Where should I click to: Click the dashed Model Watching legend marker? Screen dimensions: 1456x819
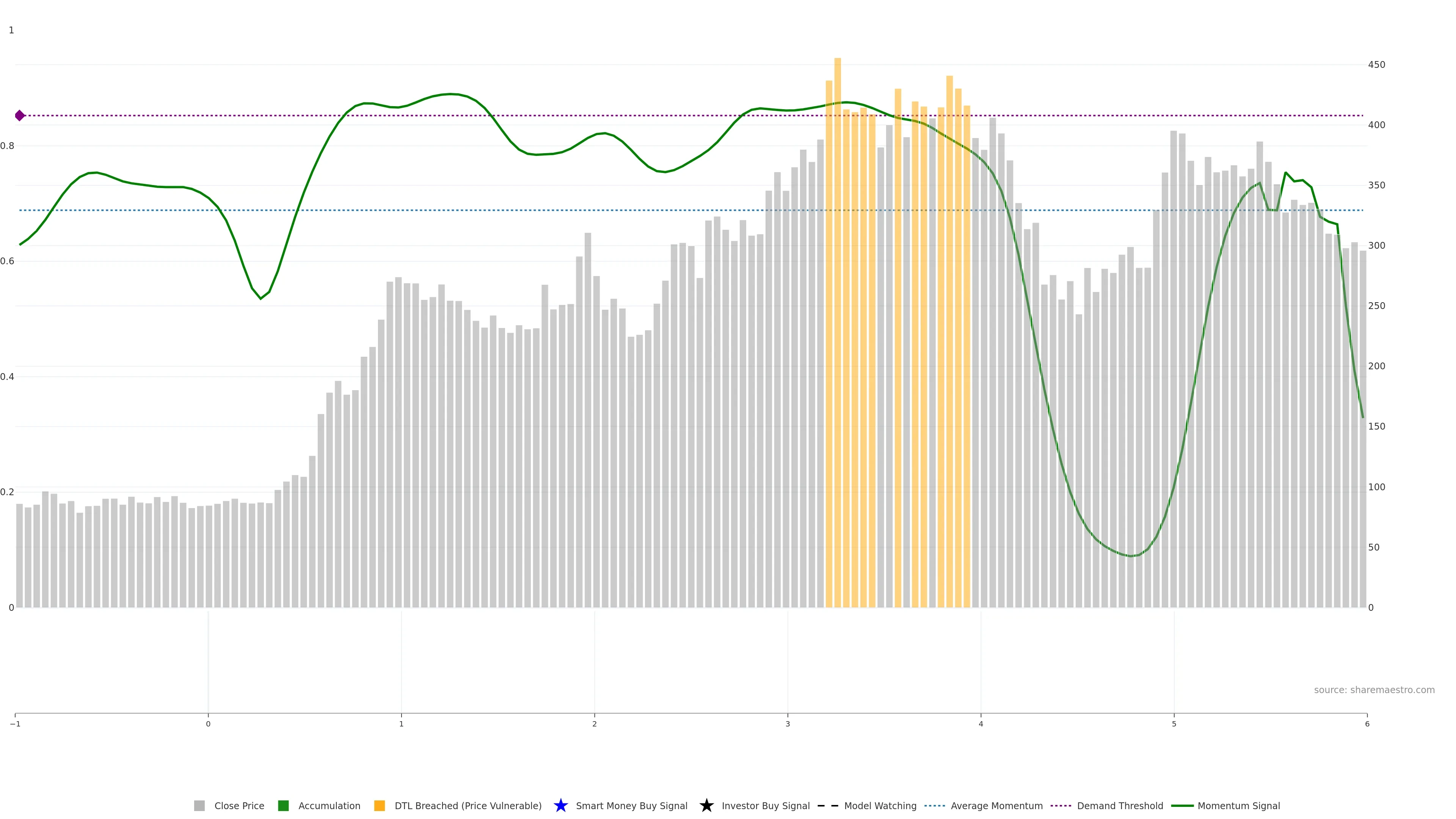(828, 805)
